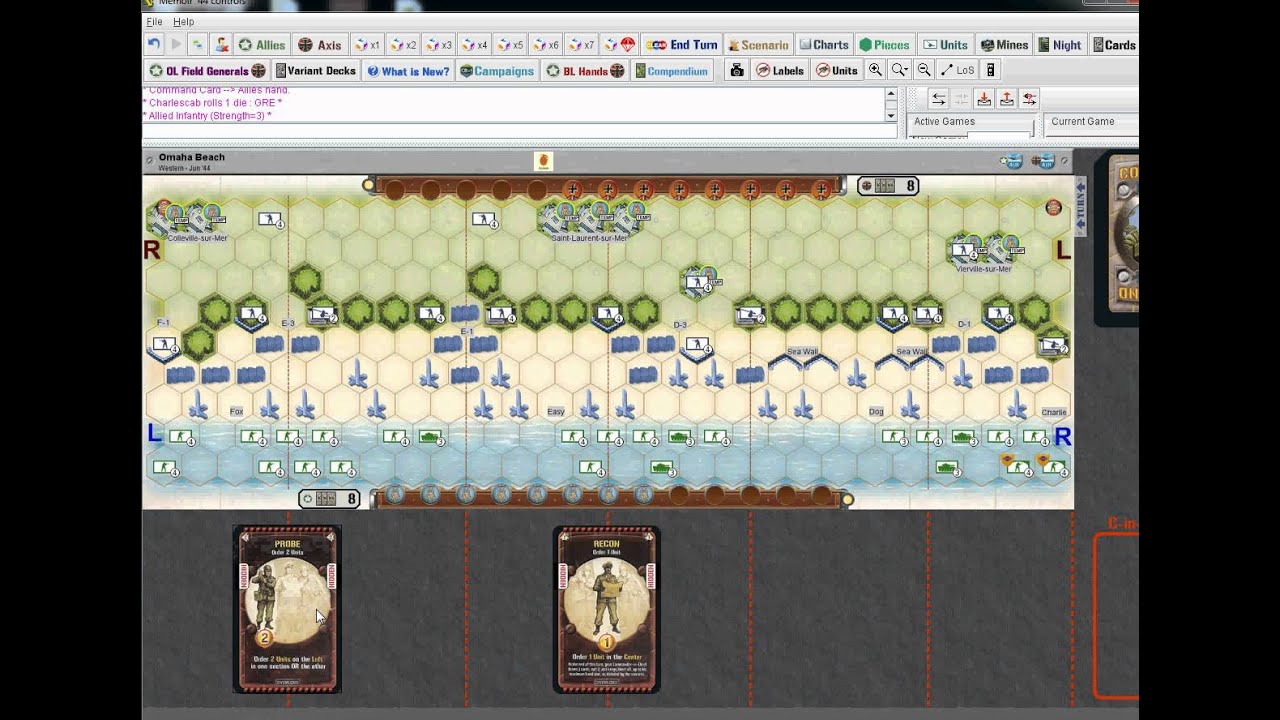Select the Allies side button
Image resolution: width=1280 pixels, height=720 pixels.
click(262, 45)
